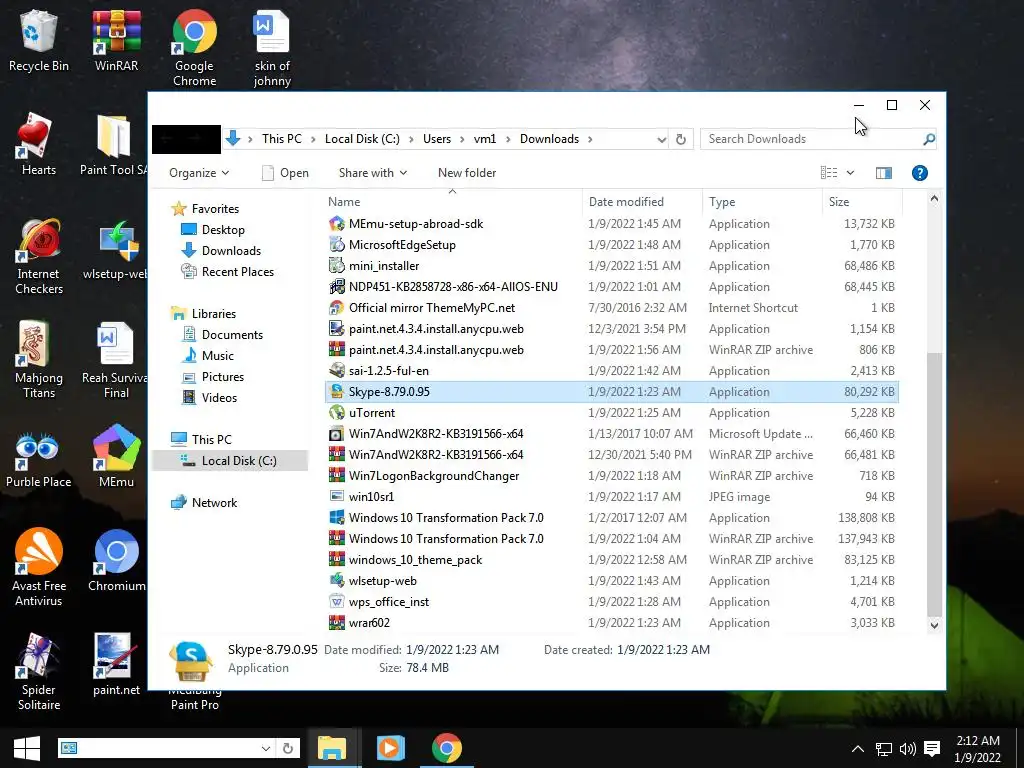The width and height of the screenshot is (1024, 768).
Task: Select Local Disk (C:) in sidebar
Action: (229, 461)
